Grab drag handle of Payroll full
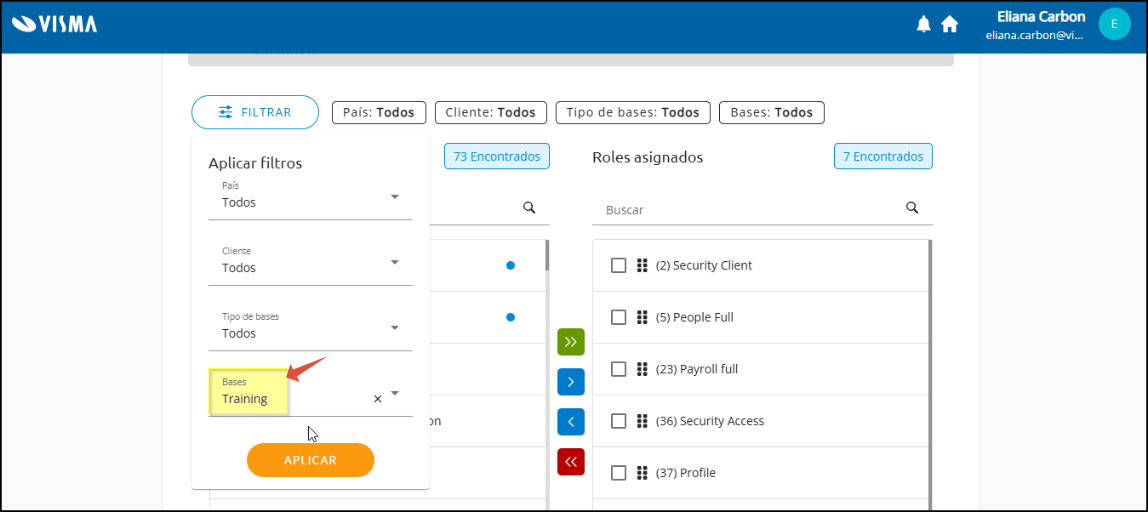 point(642,369)
